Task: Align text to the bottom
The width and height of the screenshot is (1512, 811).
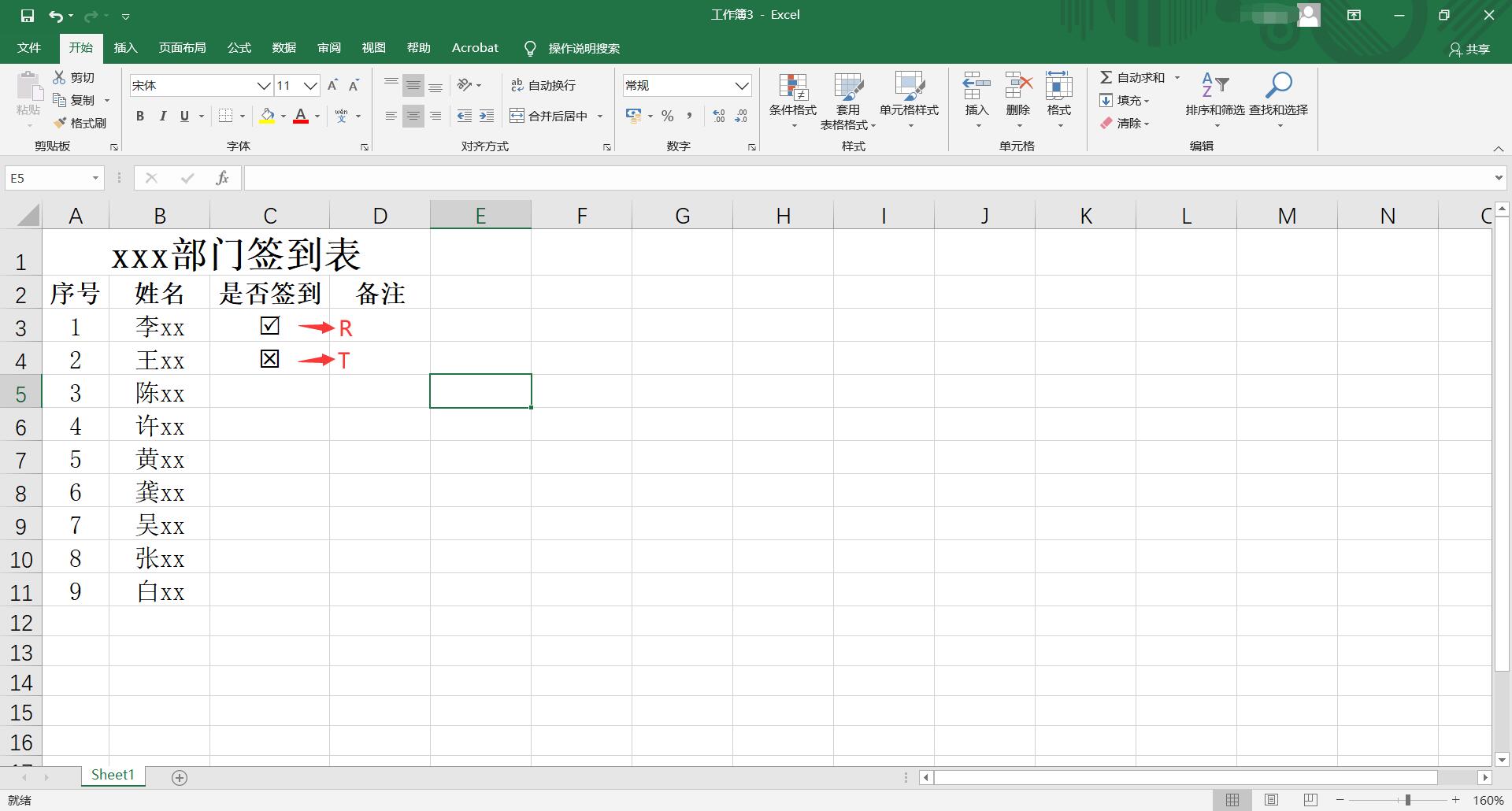Action: click(x=435, y=85)
